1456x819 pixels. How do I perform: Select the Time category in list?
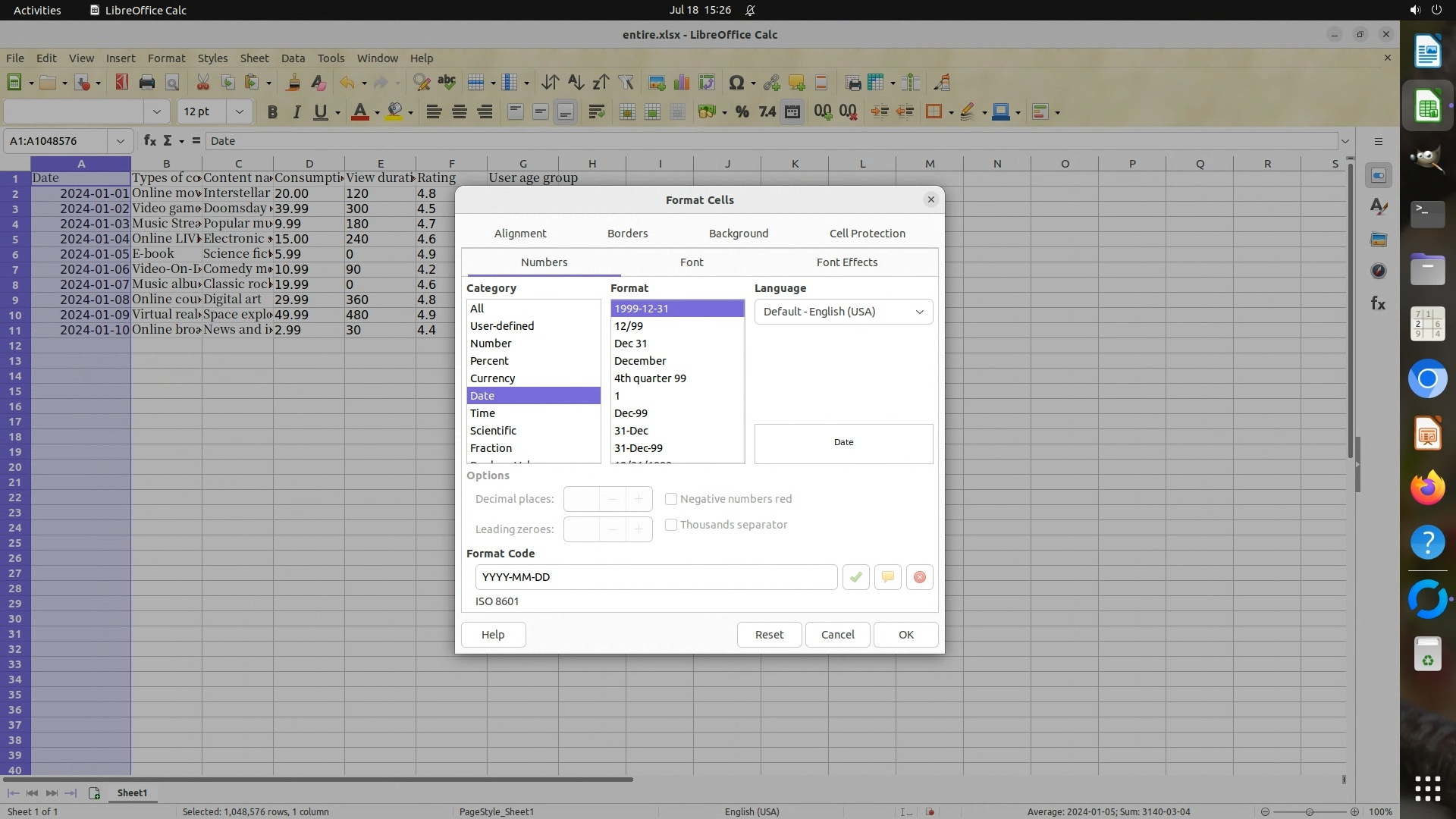click(x=482, y=413)
